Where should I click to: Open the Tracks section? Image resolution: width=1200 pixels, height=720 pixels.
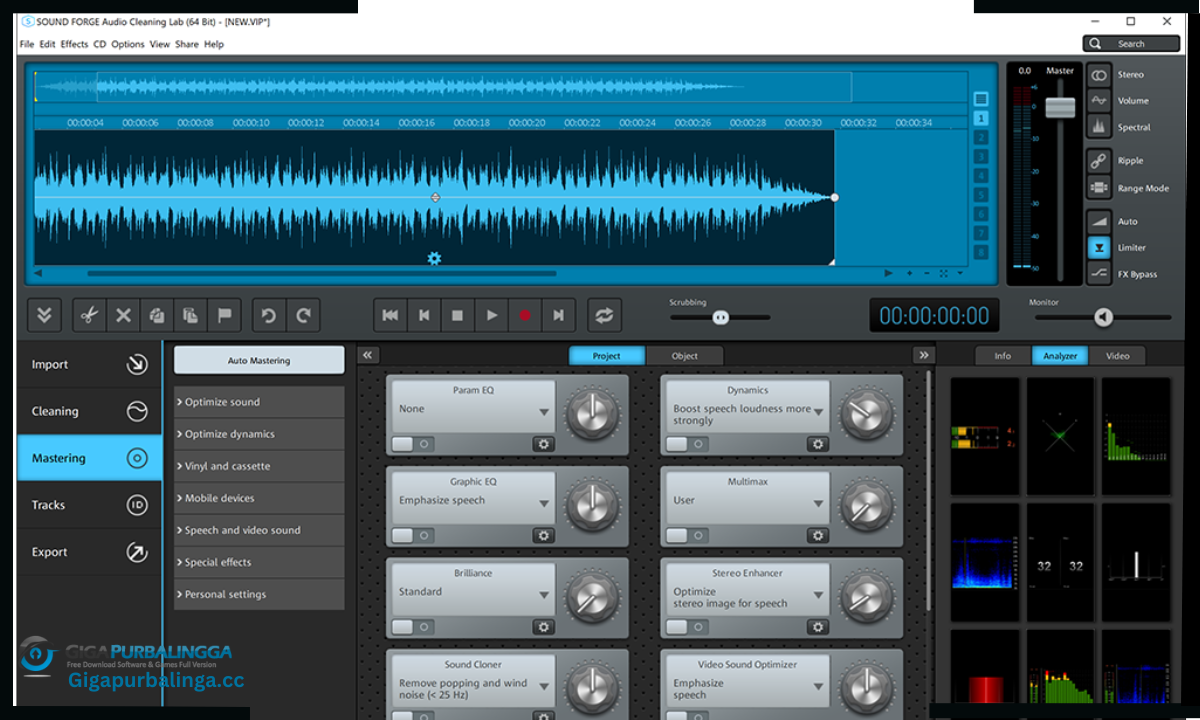pos(89,505)
